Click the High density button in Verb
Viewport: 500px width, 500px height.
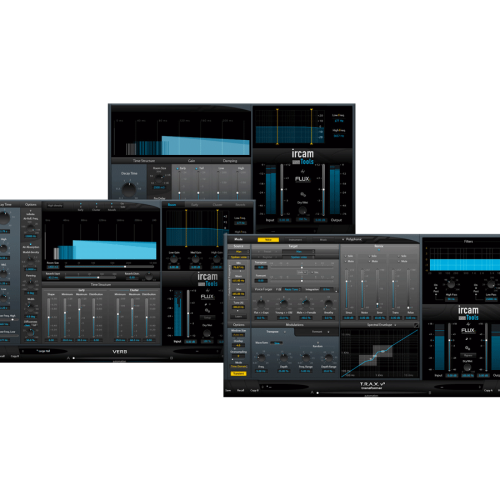point(55,206)
